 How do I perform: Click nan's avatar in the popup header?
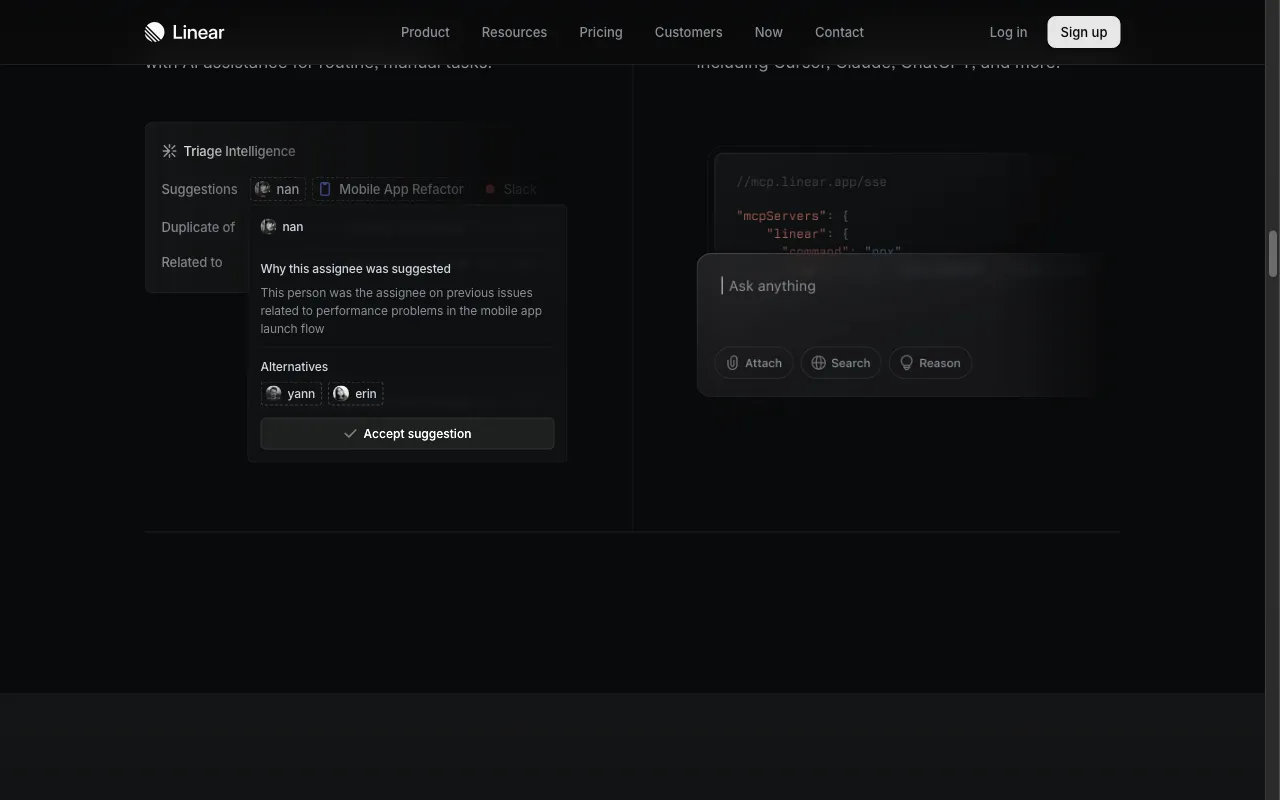[x=268, y=226]
